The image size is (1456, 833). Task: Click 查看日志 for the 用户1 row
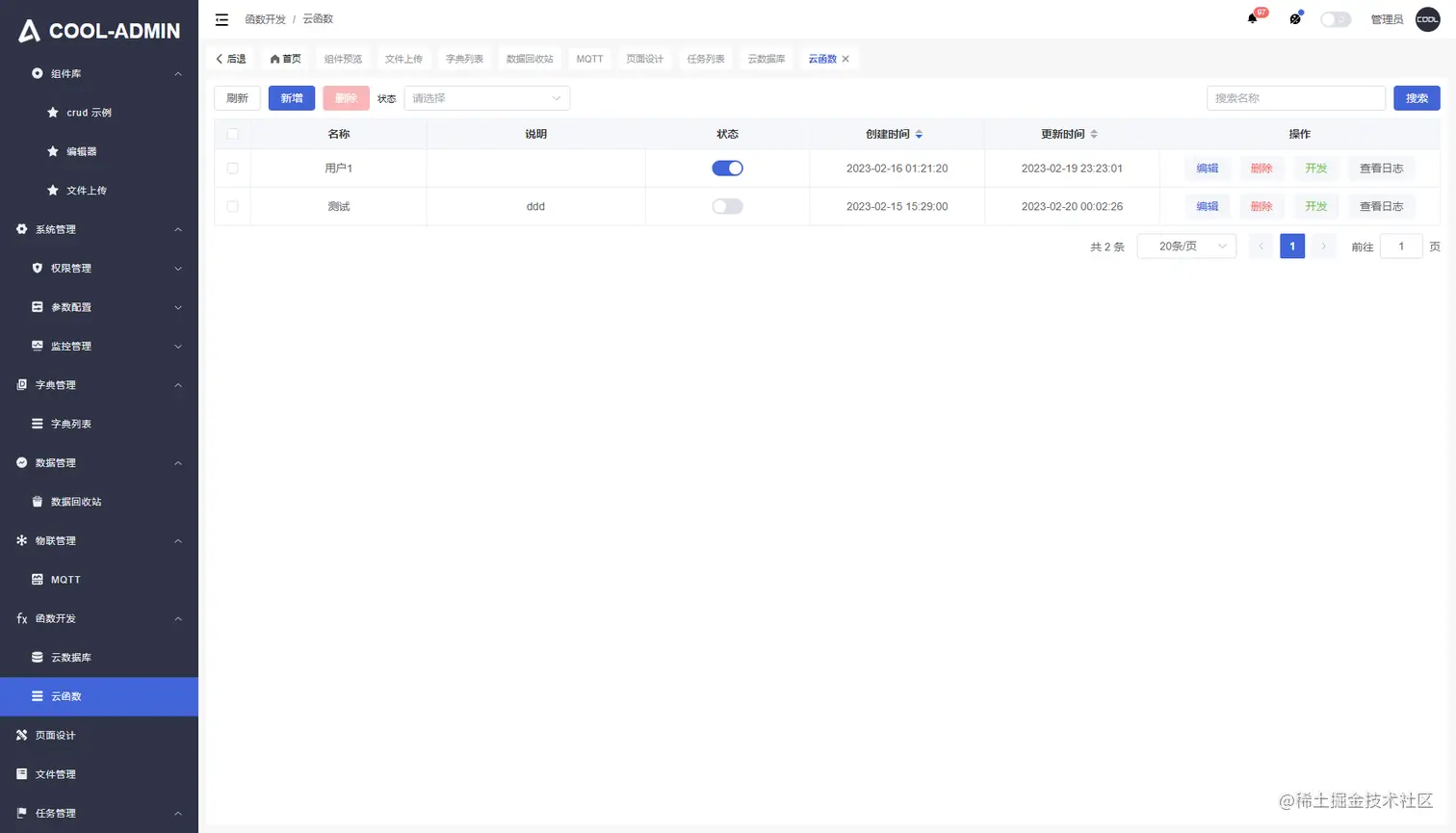[1381, 169]
